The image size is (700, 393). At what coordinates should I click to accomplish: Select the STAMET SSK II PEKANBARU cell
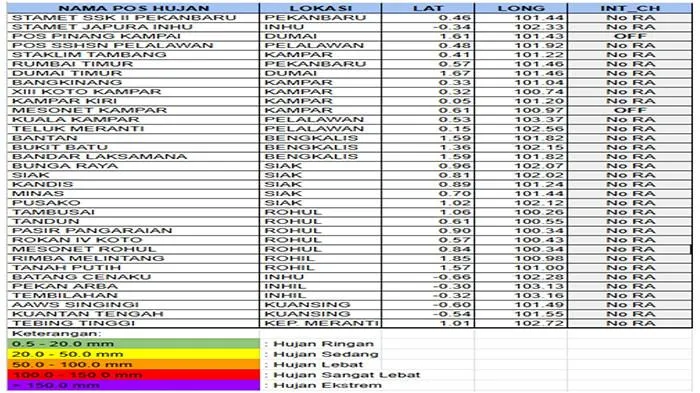133,18
